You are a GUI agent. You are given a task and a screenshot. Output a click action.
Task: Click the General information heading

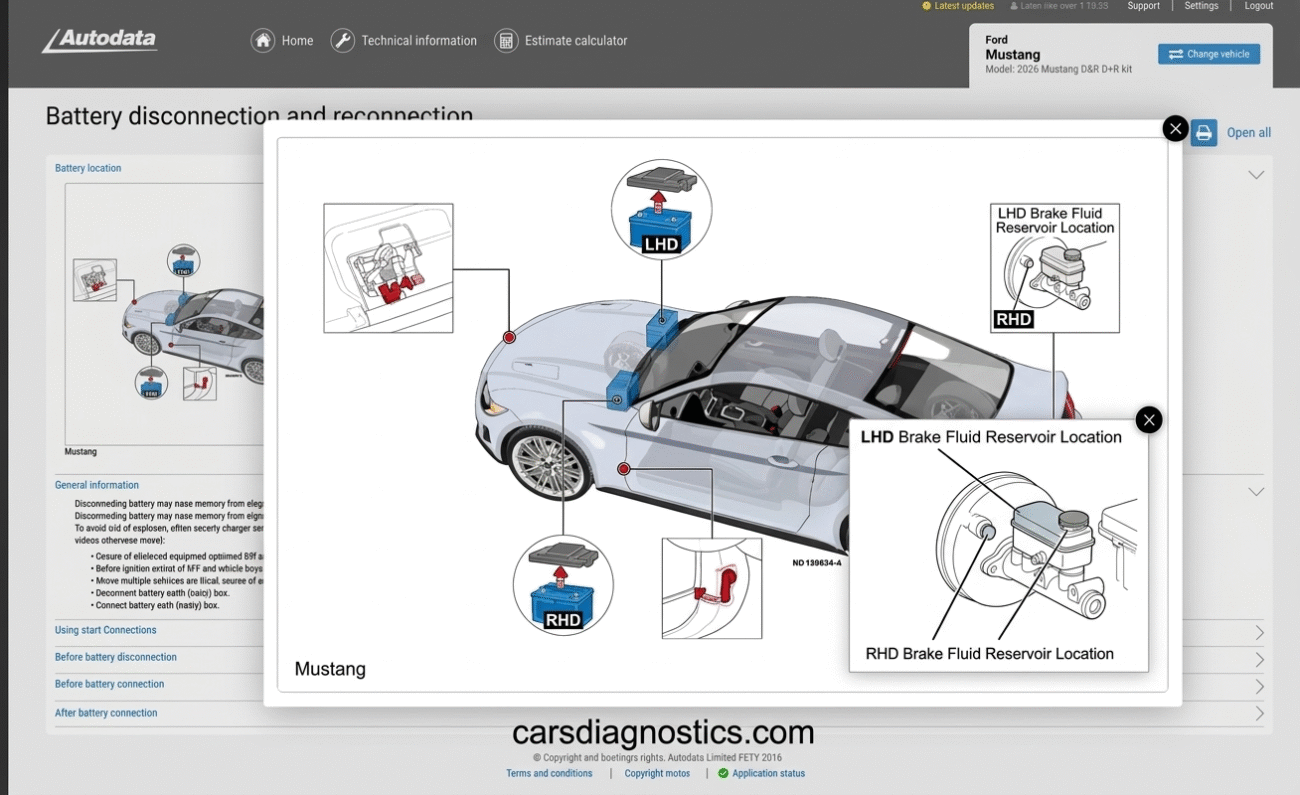97,485
